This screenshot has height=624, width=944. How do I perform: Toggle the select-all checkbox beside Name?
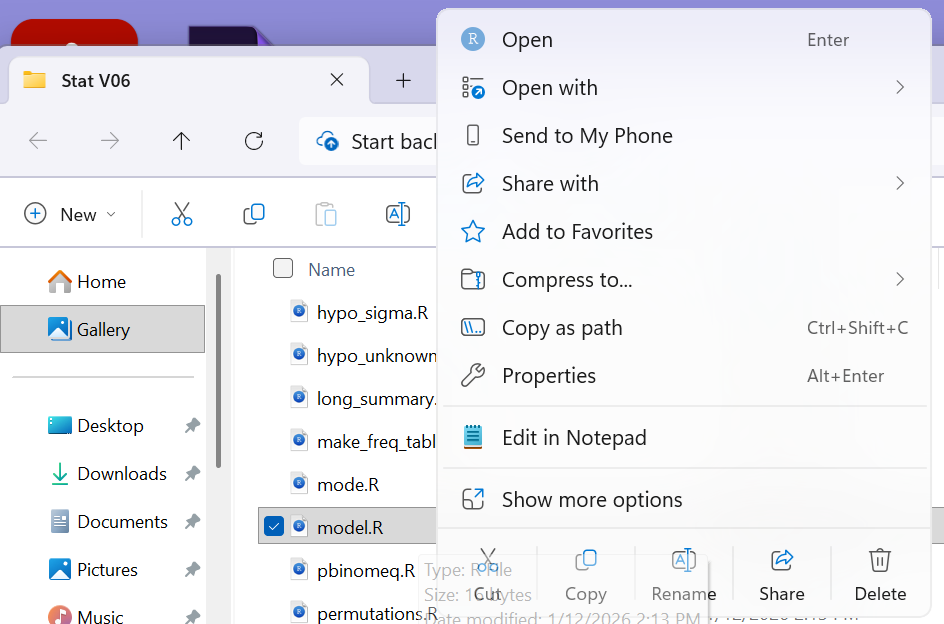(x=283, y=268)
